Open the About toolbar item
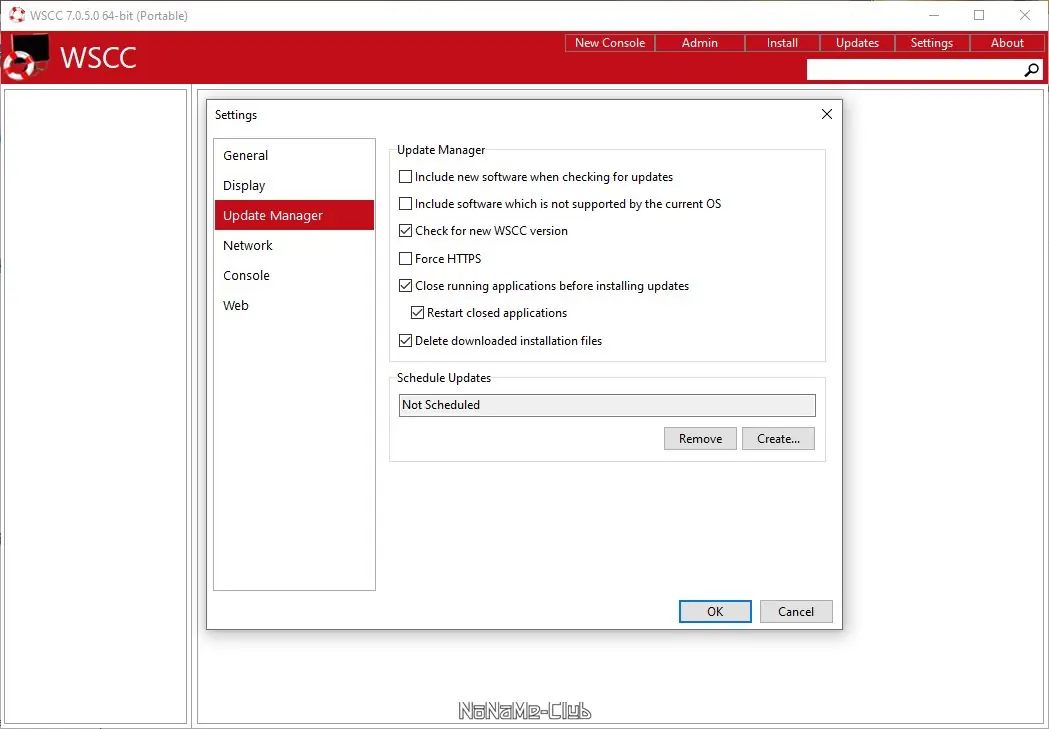The image size is (1049, 729). 1007,43
